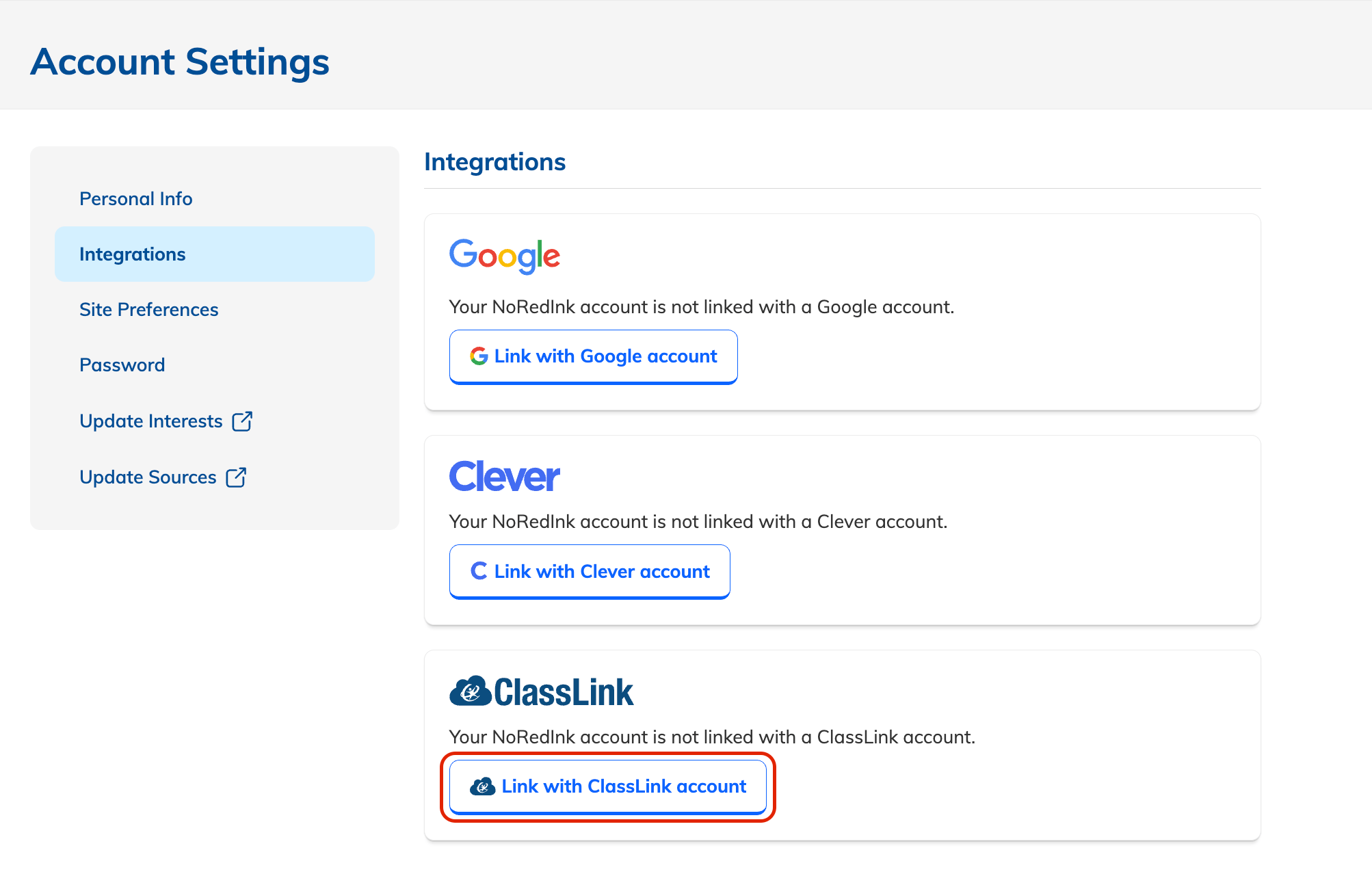Click the highlighted Link with ClassLink account button

click(x=608, y=786)
